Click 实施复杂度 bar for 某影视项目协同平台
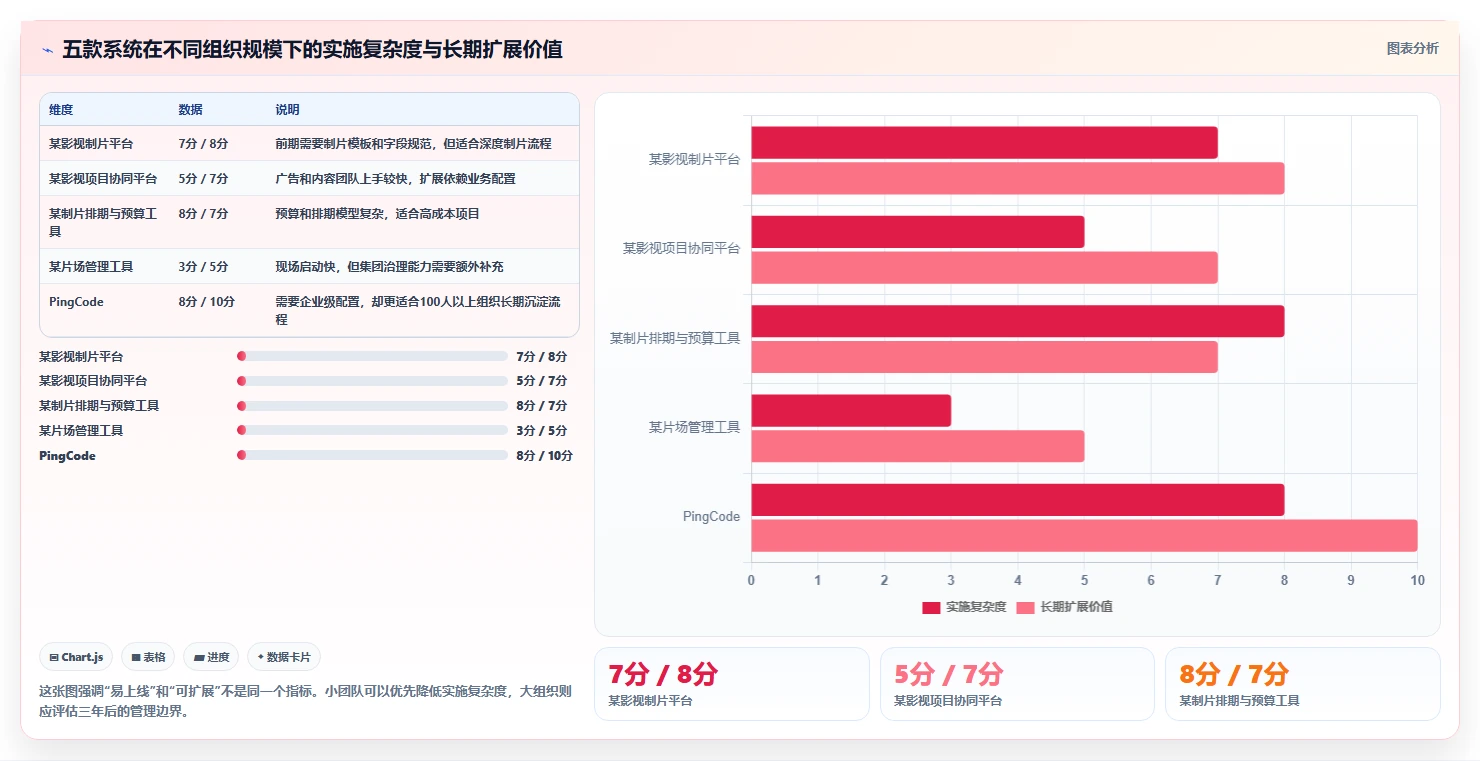The width and height of the screenshot is (1480, 761). pyautogui.click(x=917, y=232)
